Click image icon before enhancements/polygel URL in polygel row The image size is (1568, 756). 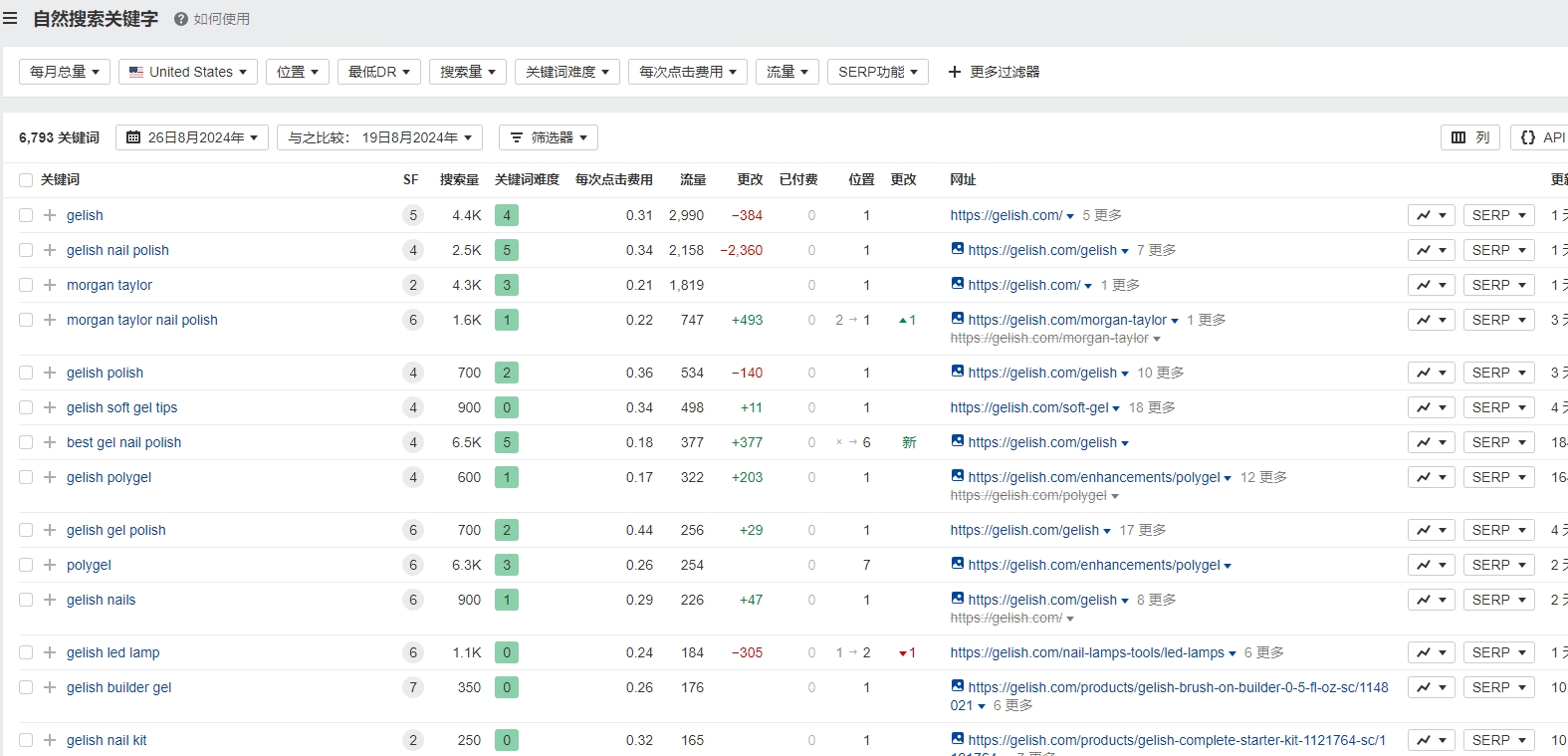(x=957, y=564)
